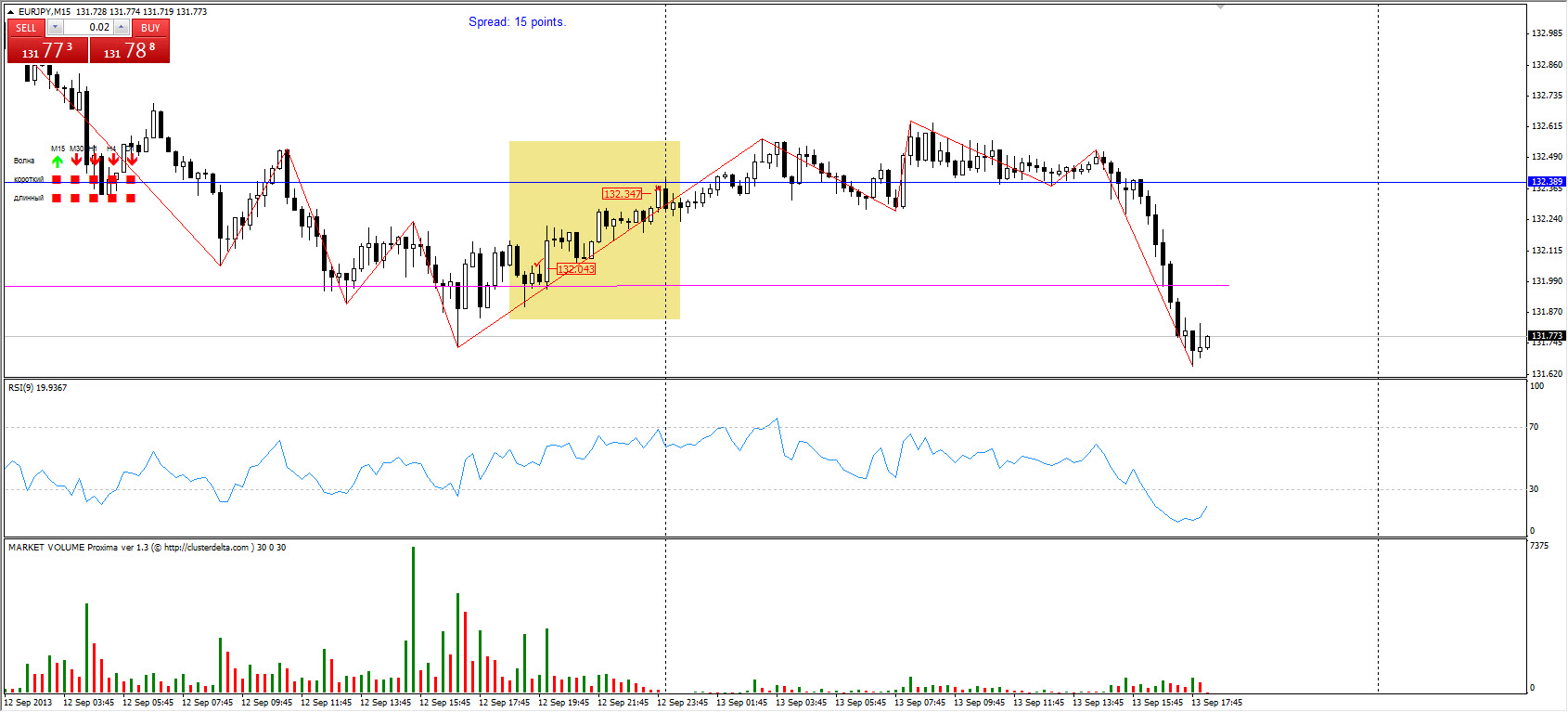Click the SELL button
This screenshot has height=712, width=1568.
(x=26, y=28)
